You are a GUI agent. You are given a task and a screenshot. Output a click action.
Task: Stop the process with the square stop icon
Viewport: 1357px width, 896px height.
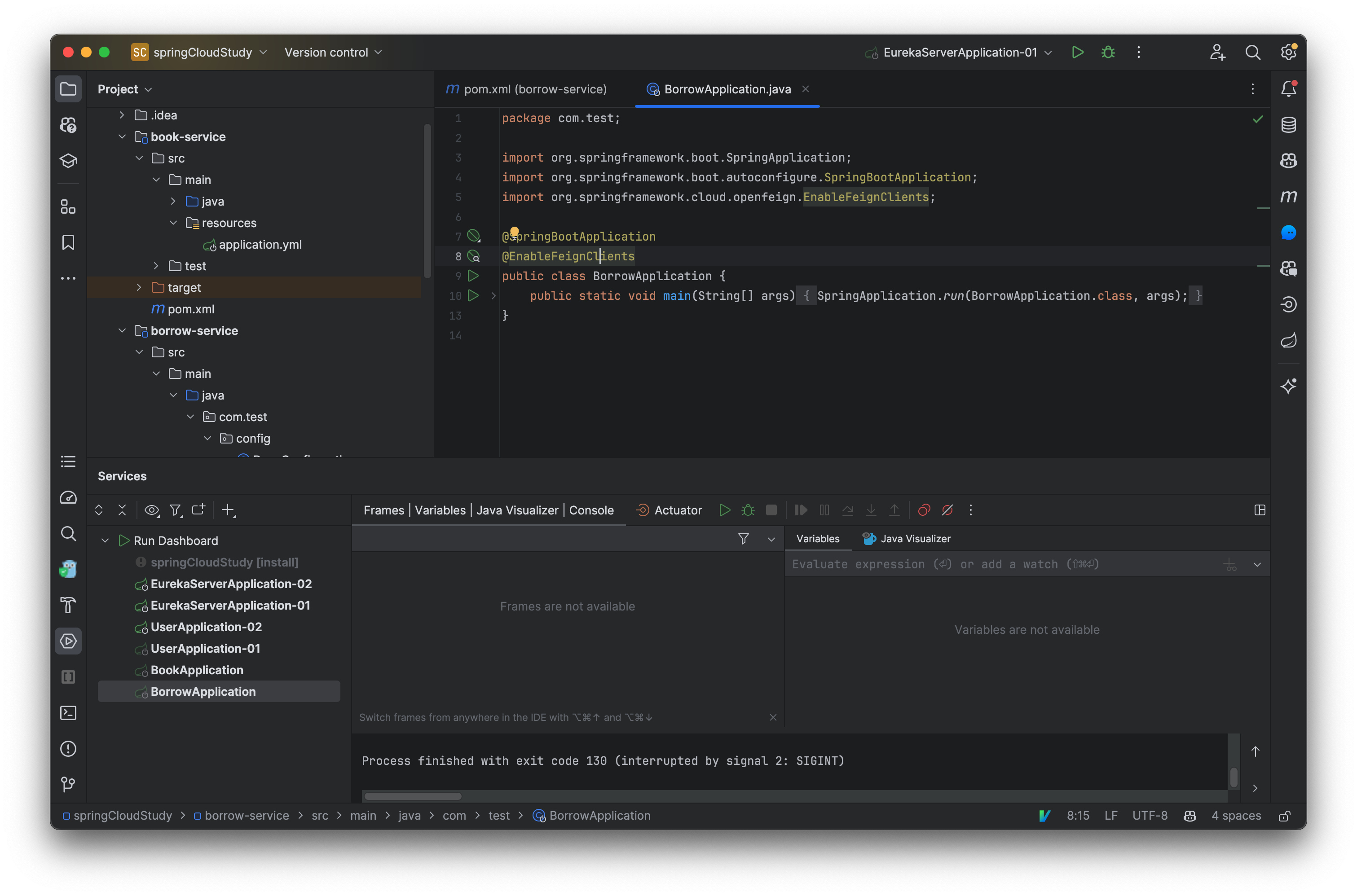(771, 510)
